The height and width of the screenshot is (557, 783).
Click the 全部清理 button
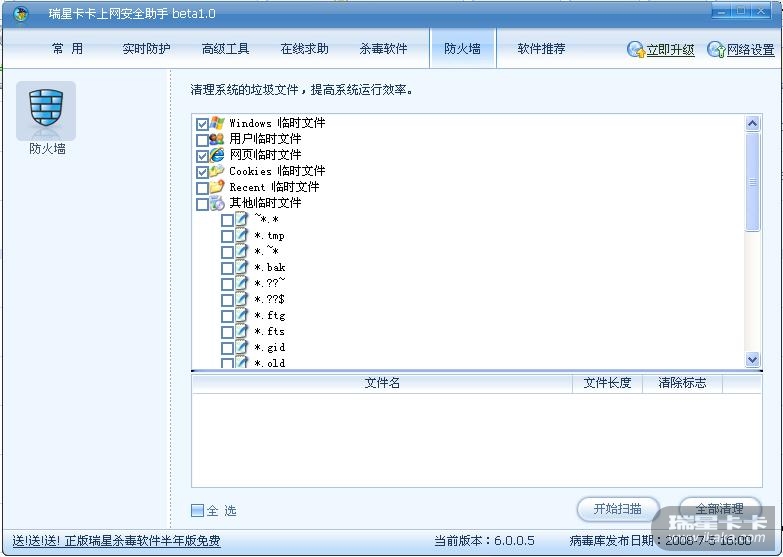point(720,509)
